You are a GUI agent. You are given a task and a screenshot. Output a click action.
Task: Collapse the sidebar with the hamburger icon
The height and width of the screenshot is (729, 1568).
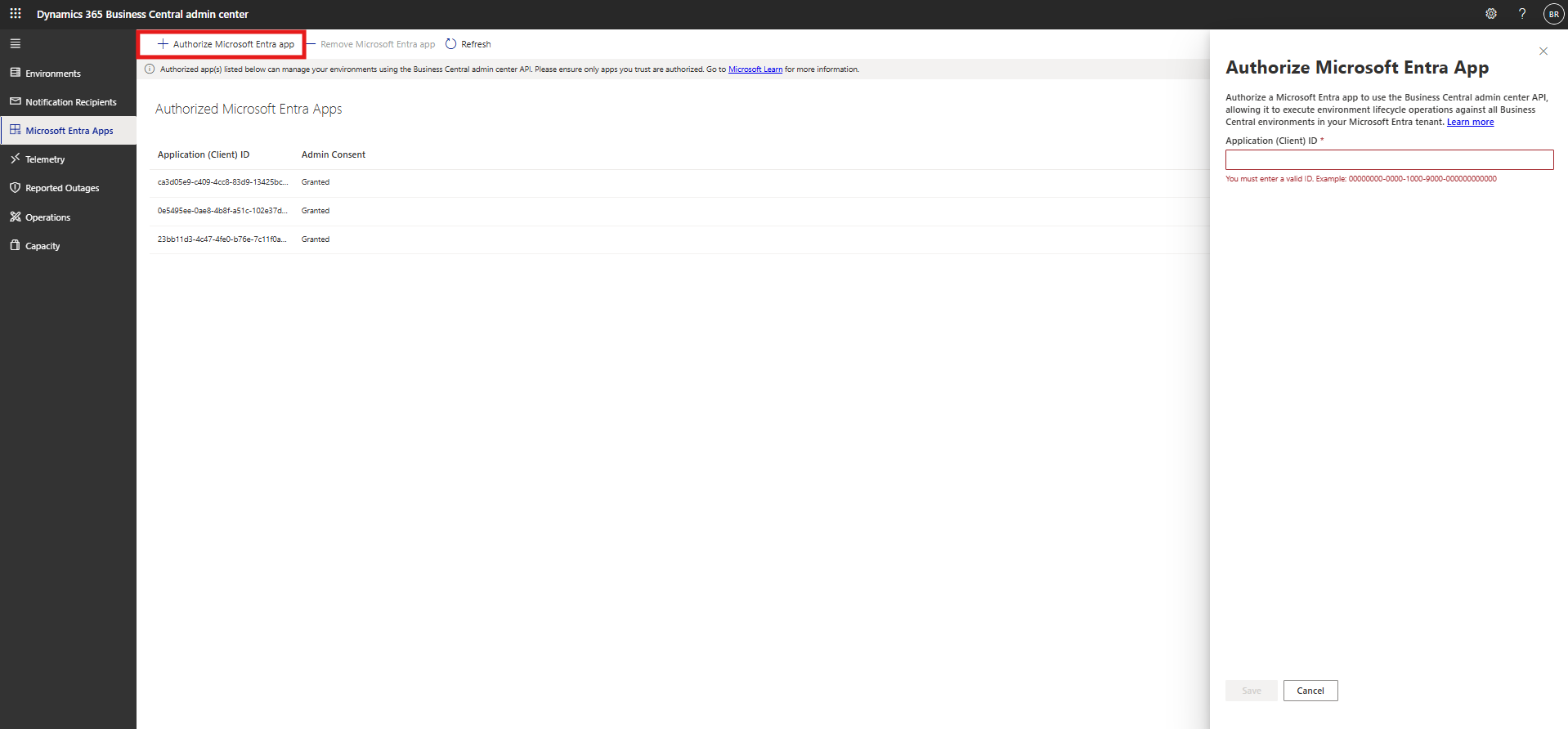(16, 44)
